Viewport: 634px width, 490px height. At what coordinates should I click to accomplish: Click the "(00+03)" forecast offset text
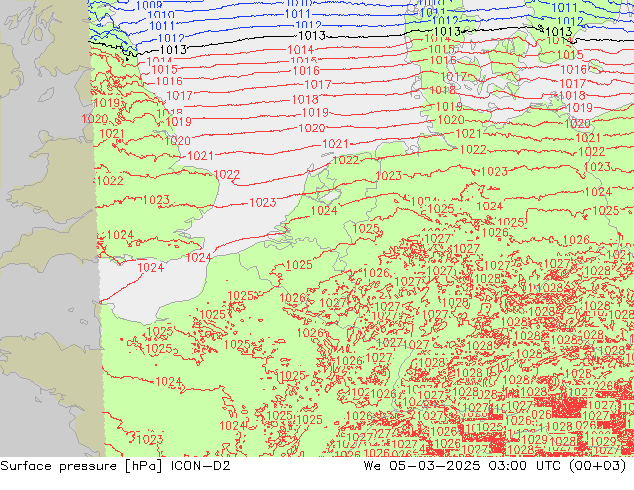pos(598,466)
